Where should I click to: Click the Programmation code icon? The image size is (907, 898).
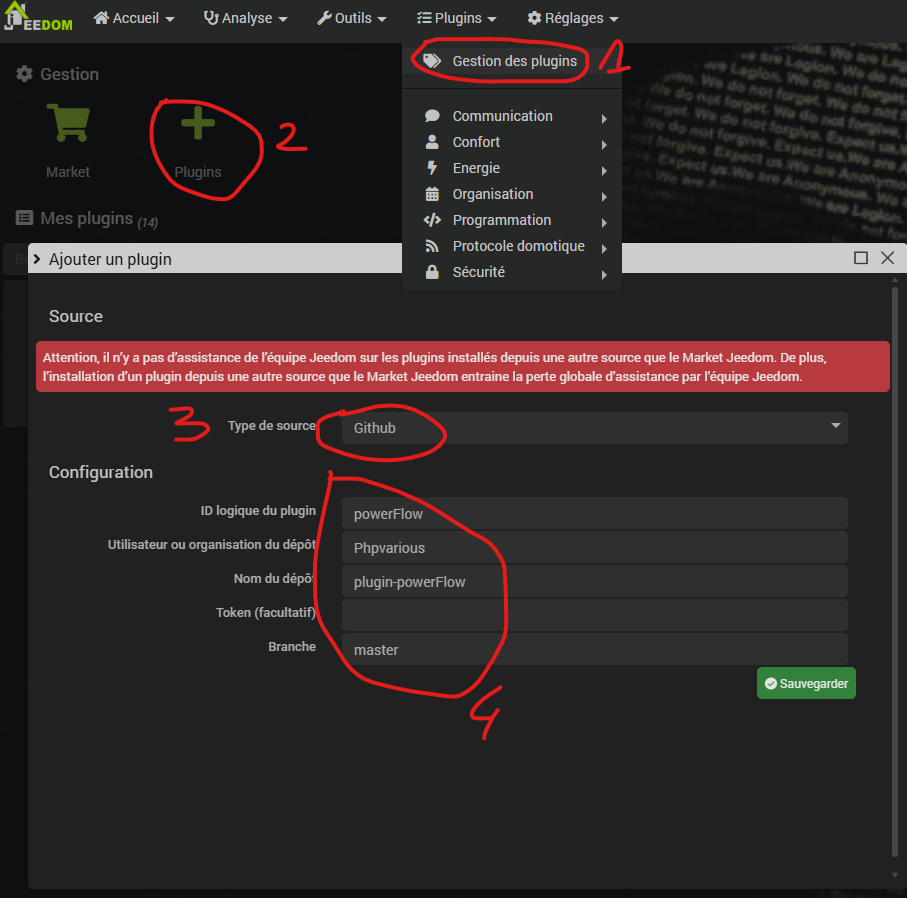pyautogui.click(x=432, y=220)
